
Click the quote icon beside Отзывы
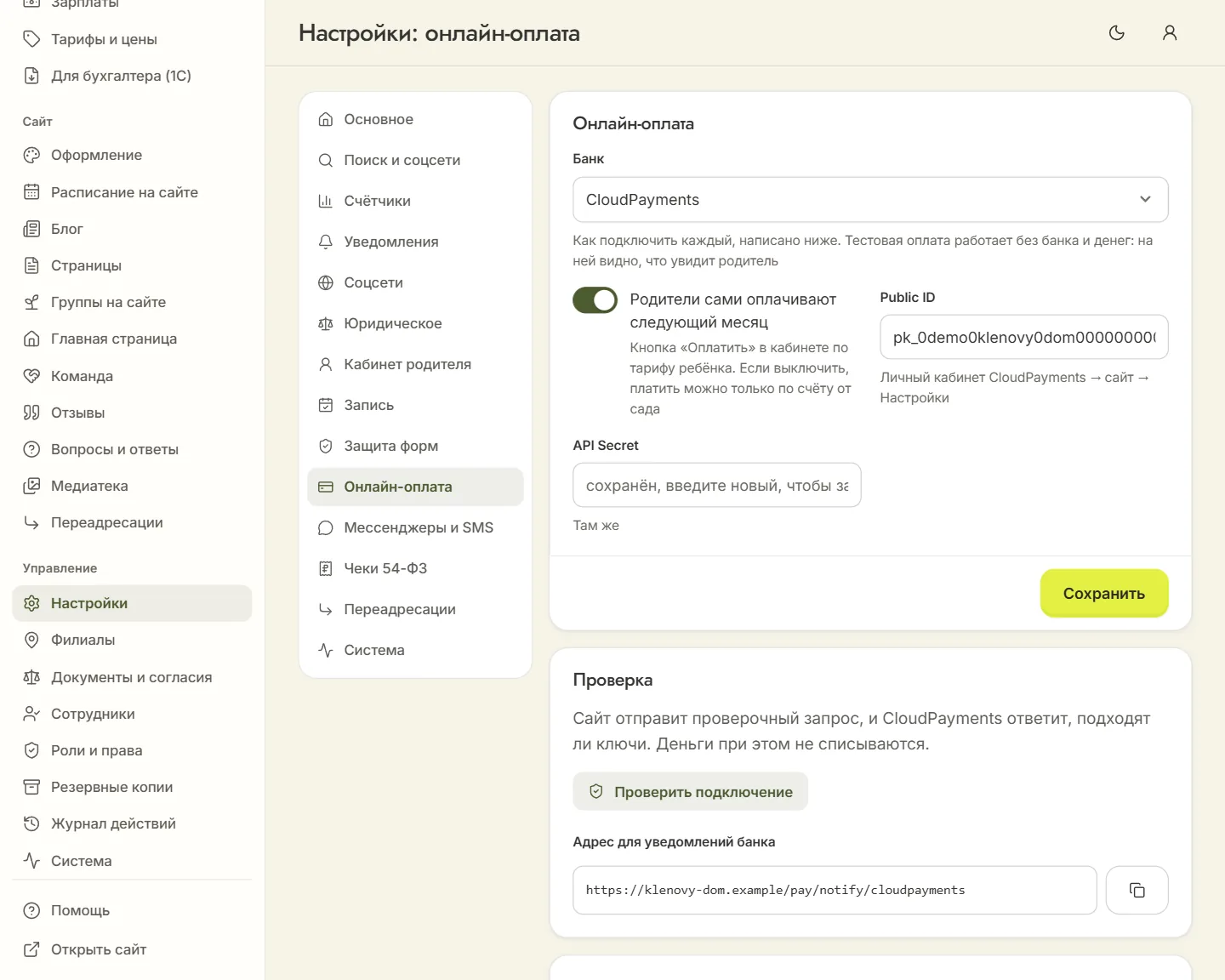[31, 413]
